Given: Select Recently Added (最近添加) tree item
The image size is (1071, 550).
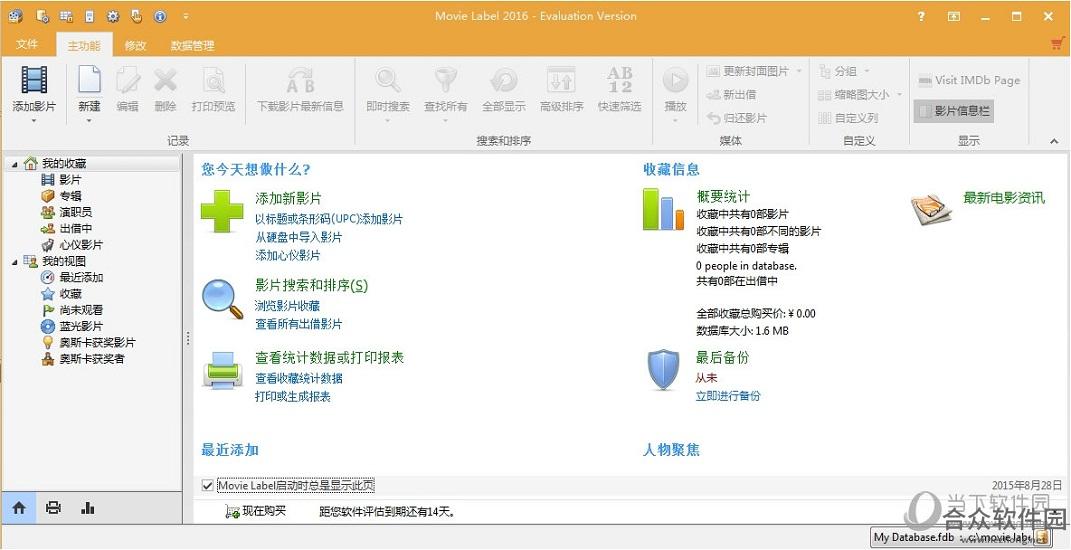Looking at the screenshot, I should pos(81,277).
